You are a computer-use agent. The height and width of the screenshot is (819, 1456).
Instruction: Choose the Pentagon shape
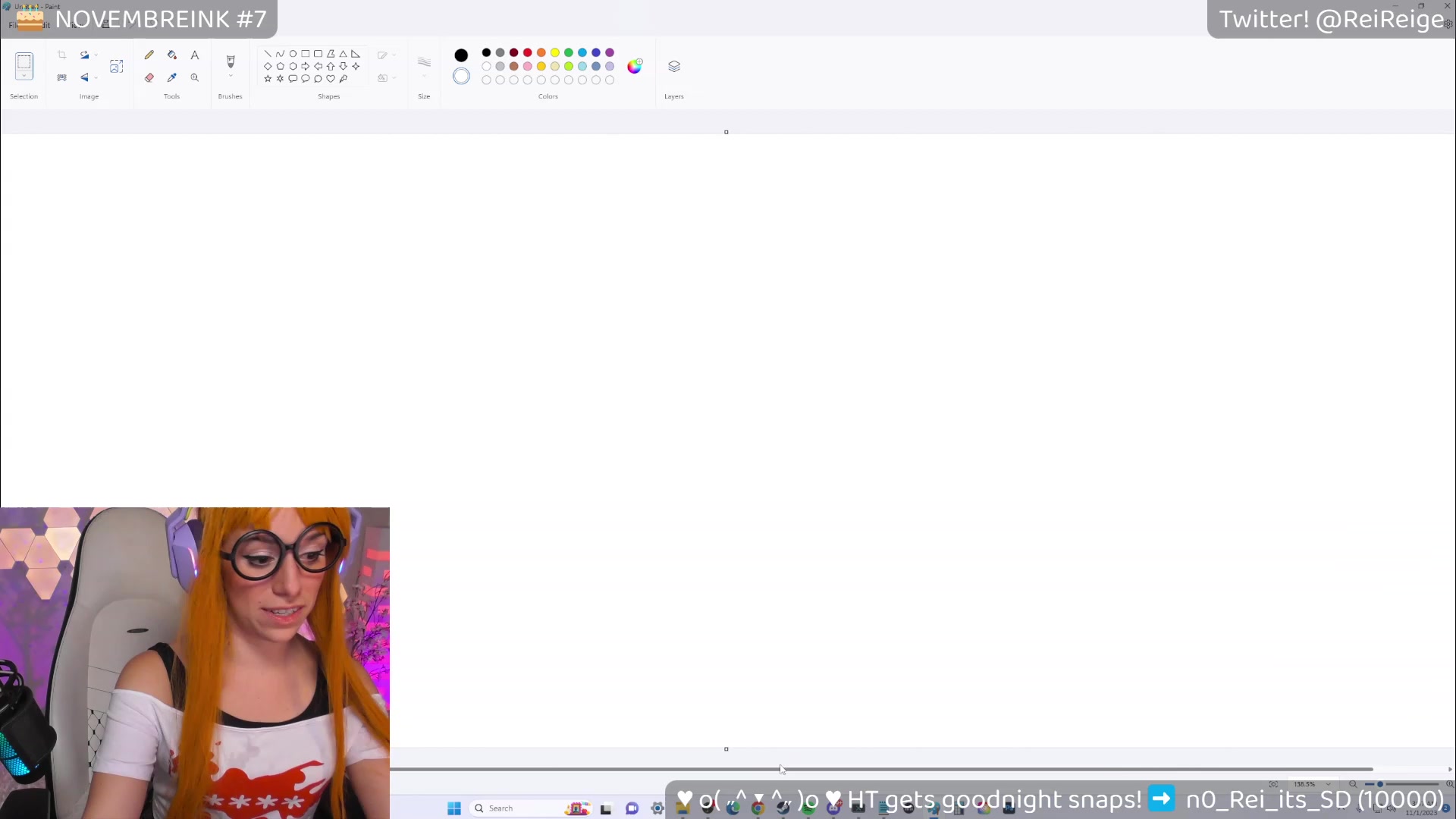pos(280,66)
